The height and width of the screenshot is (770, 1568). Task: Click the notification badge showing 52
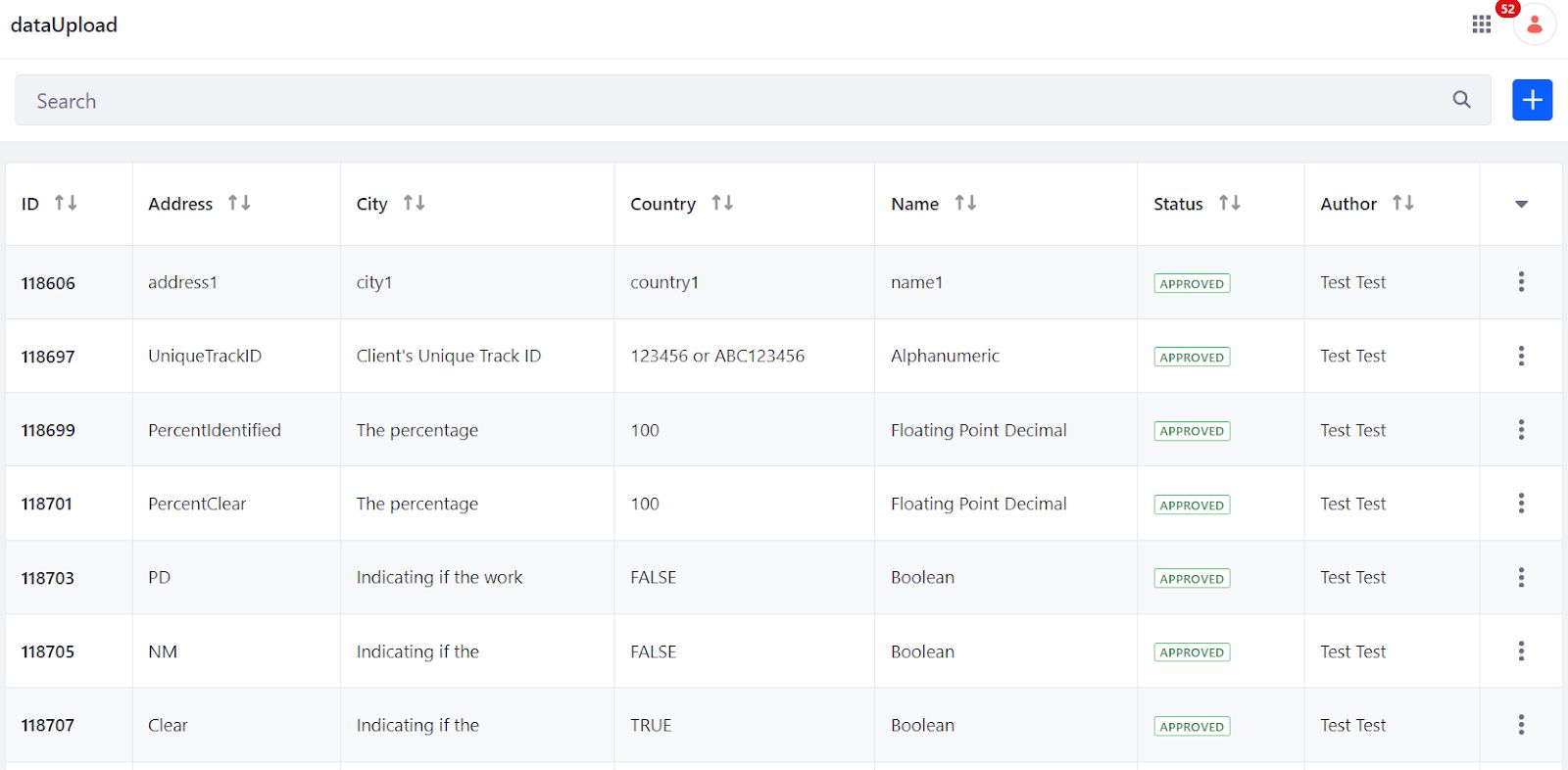tap(1507, 9)
